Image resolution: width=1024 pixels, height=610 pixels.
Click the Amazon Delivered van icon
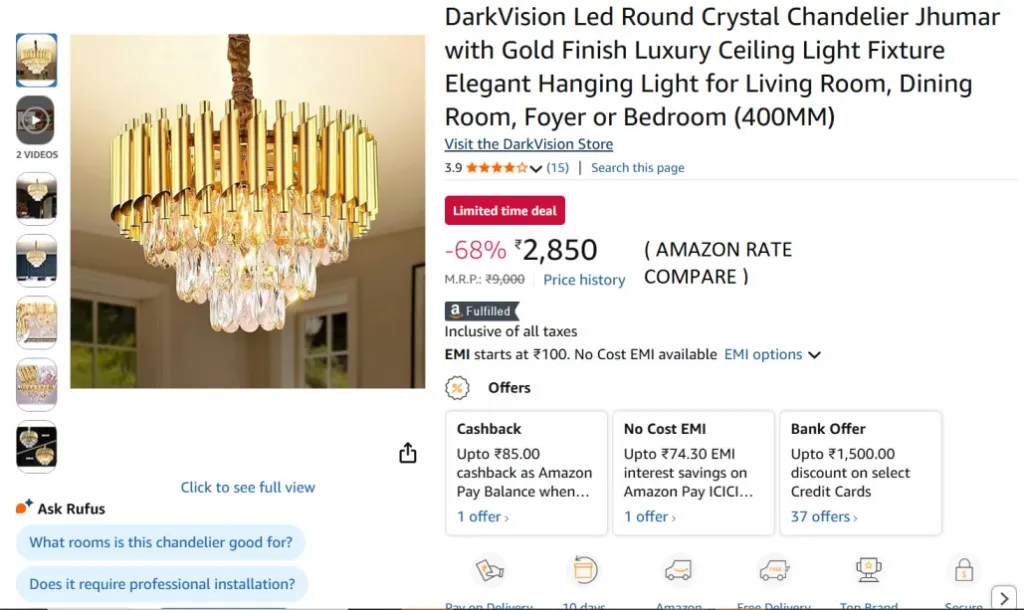[x=678, y=570]
